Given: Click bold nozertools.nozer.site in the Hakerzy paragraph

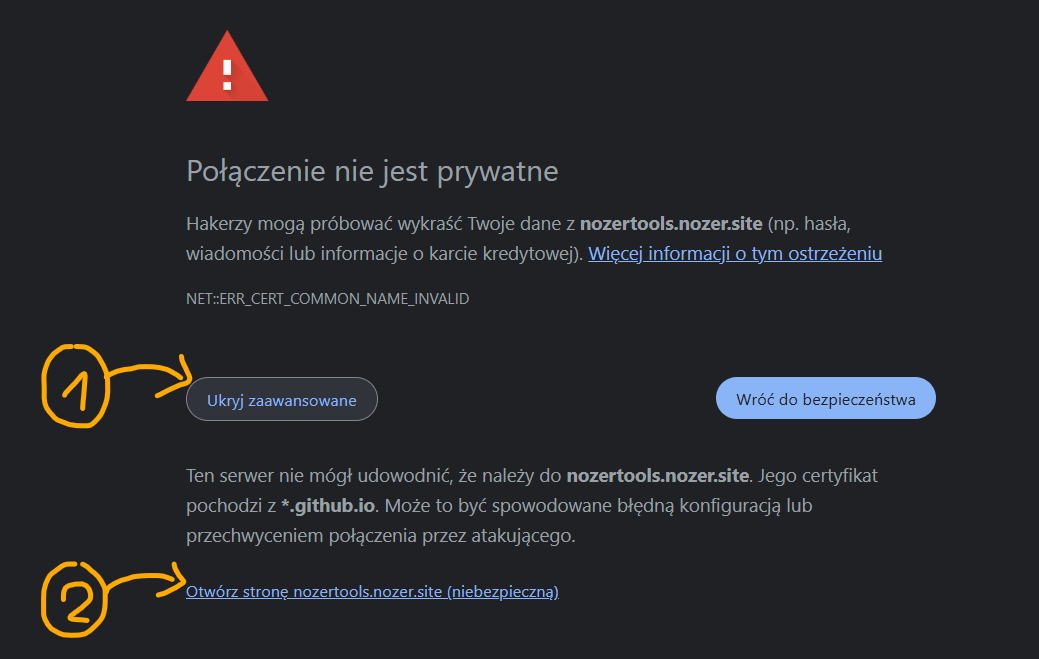Looking at the screenshot, I should tap(672, 223).
